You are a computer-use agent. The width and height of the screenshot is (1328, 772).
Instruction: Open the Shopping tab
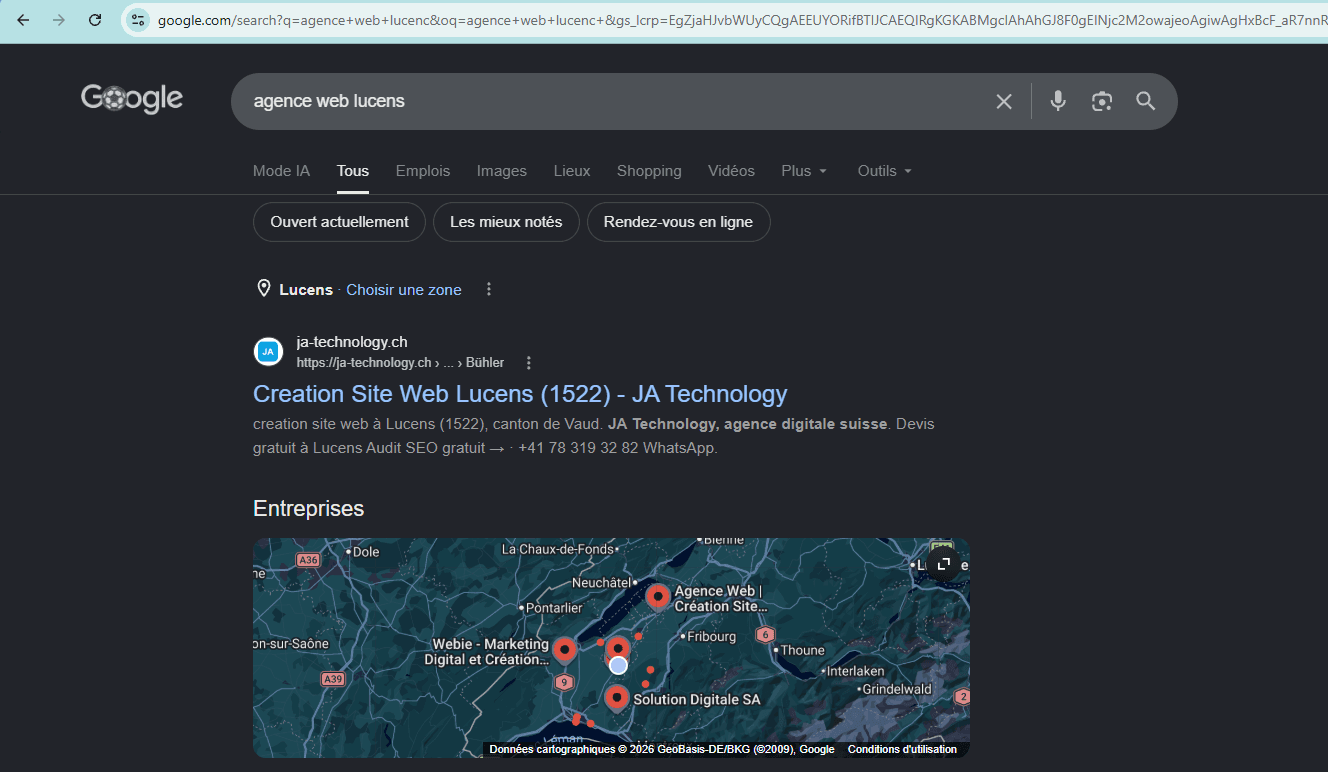point(649,171)
